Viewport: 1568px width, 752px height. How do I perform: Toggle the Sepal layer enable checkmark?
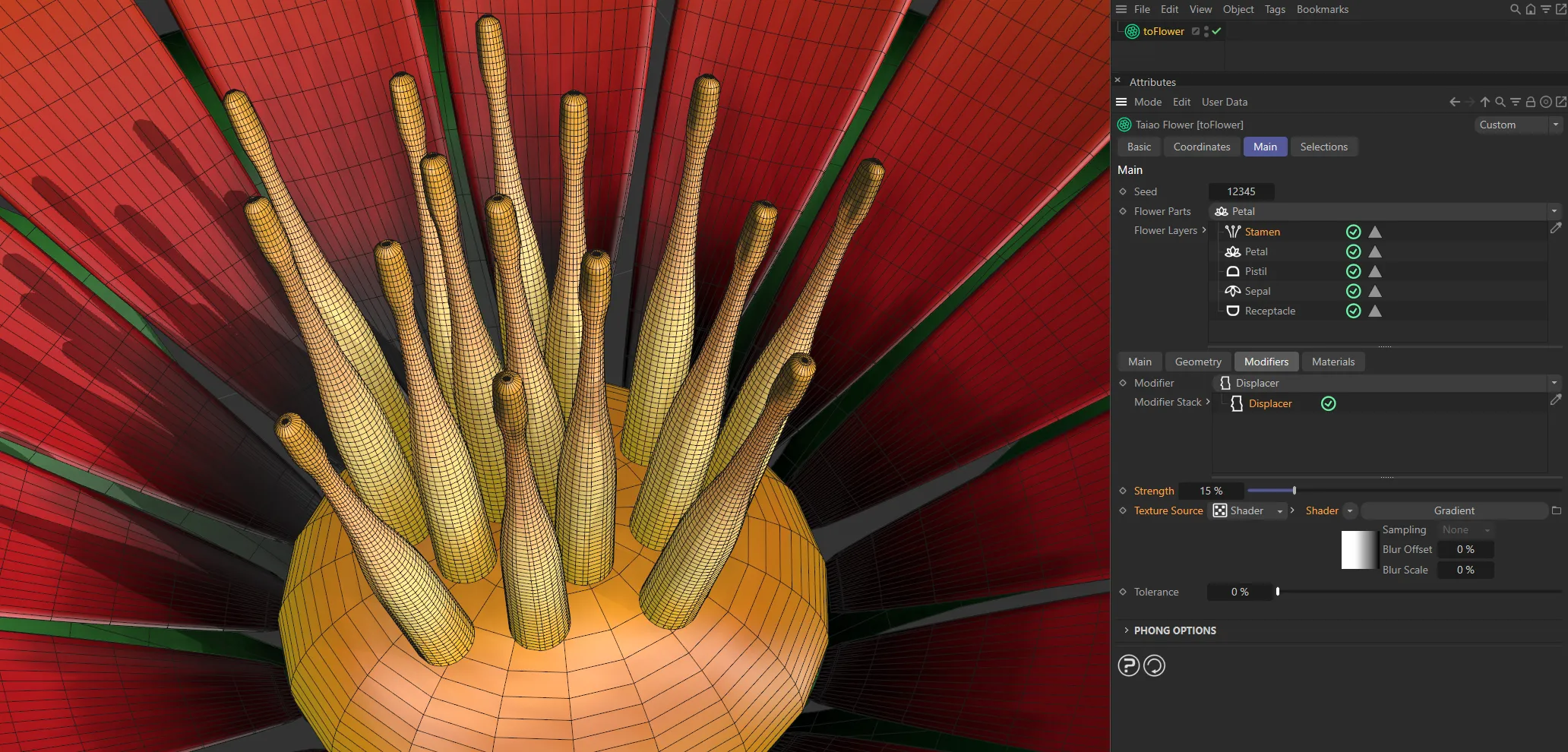[x=1353, y=291]
